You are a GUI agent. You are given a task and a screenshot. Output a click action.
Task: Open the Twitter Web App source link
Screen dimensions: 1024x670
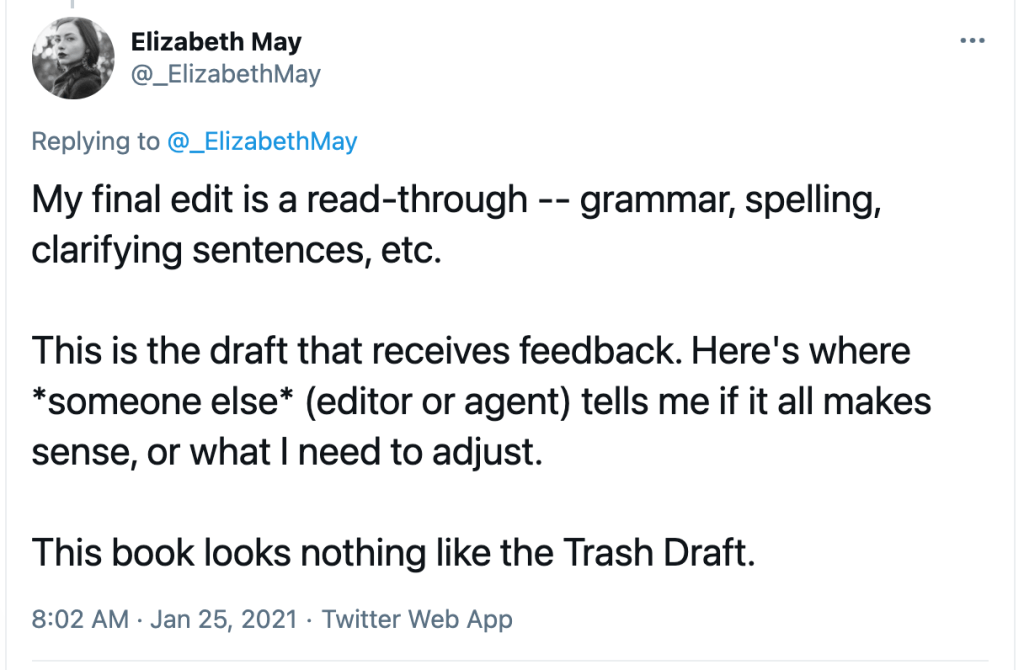tap(417, 619)
